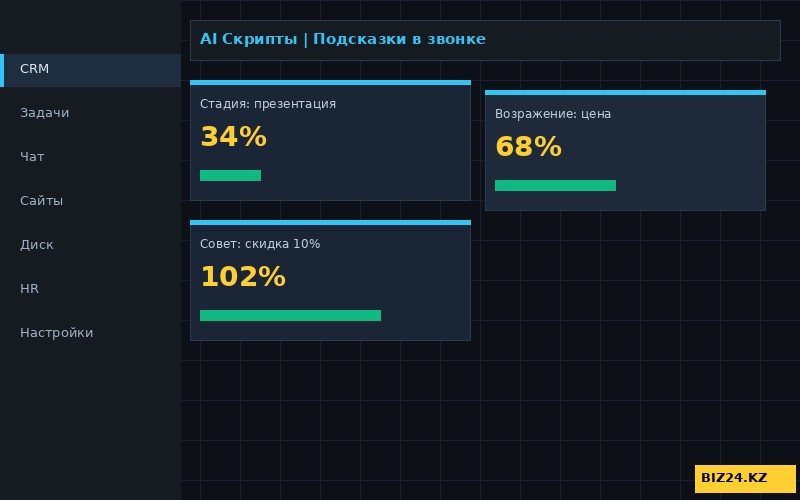This screenshot has width=800, height=500.
Task: Click the progress bar under 102%
Action: (x=290, y=315)
